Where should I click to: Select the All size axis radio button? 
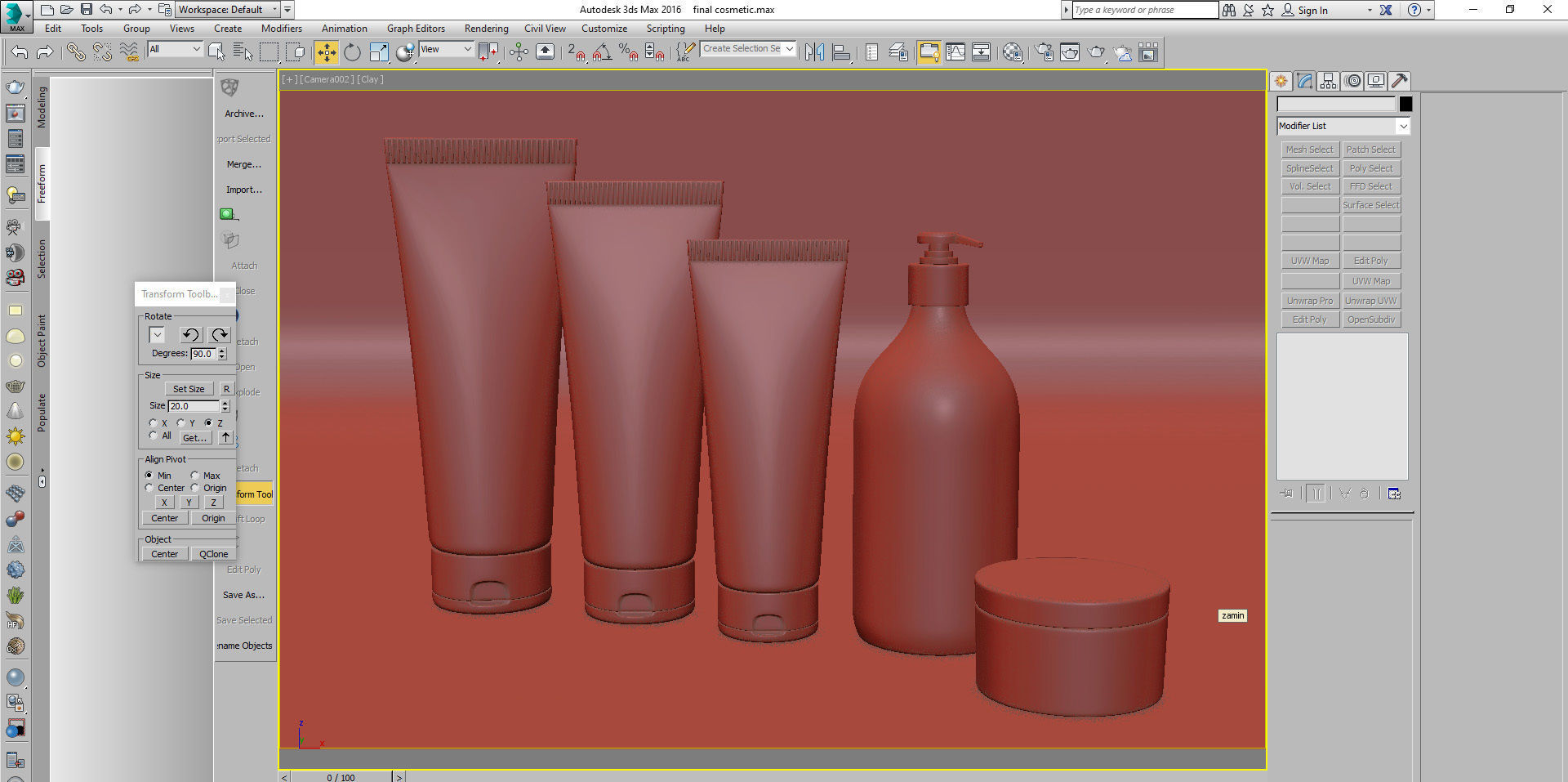coord(153,436)
